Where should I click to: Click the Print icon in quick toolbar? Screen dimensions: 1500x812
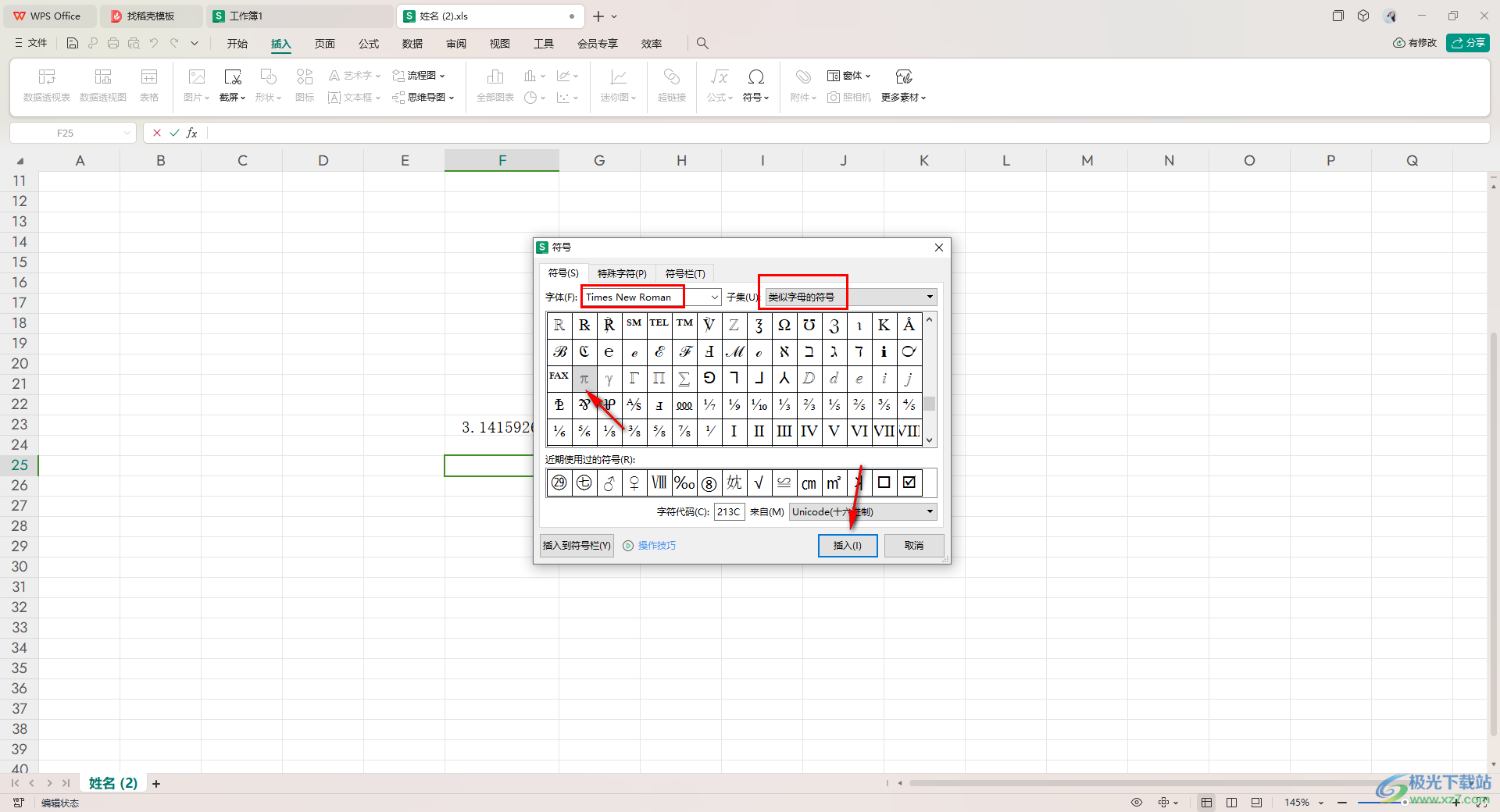coord(113,44)
